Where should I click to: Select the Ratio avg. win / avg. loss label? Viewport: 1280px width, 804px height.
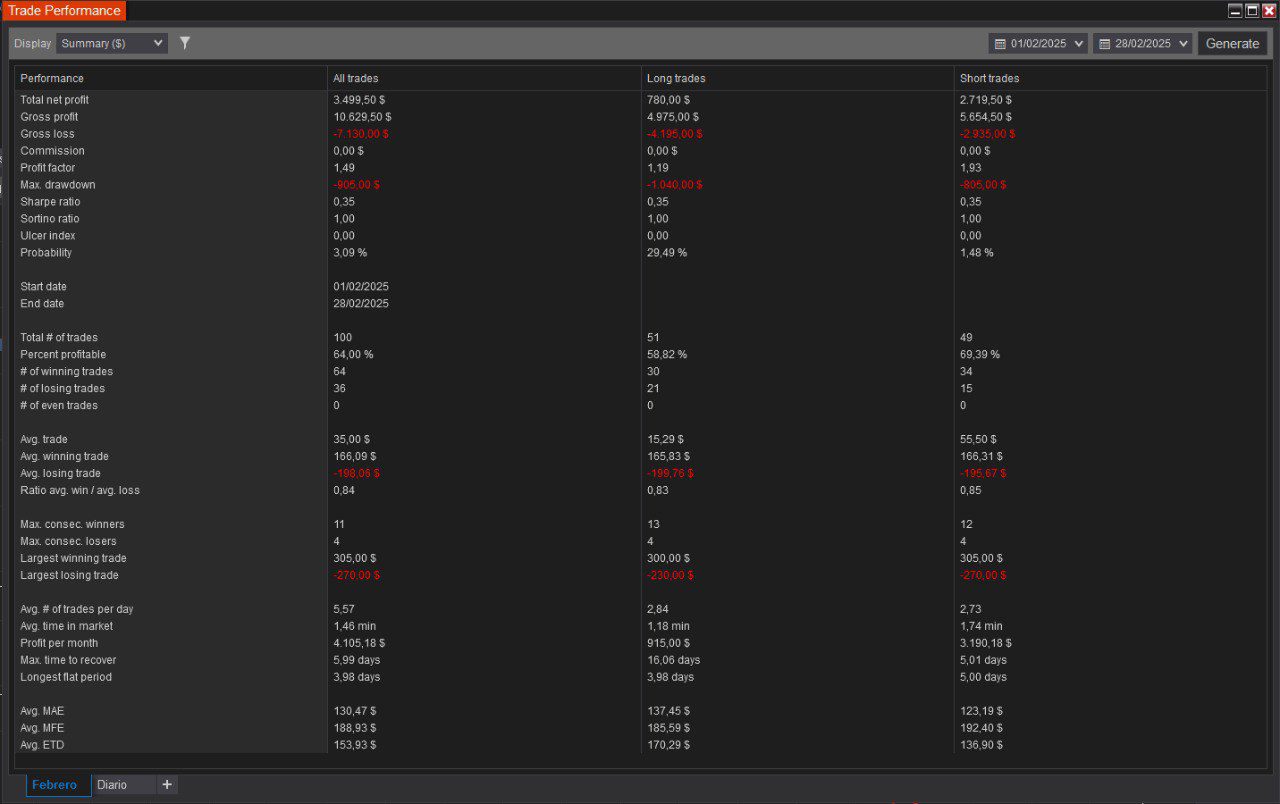tap(80, 491)
